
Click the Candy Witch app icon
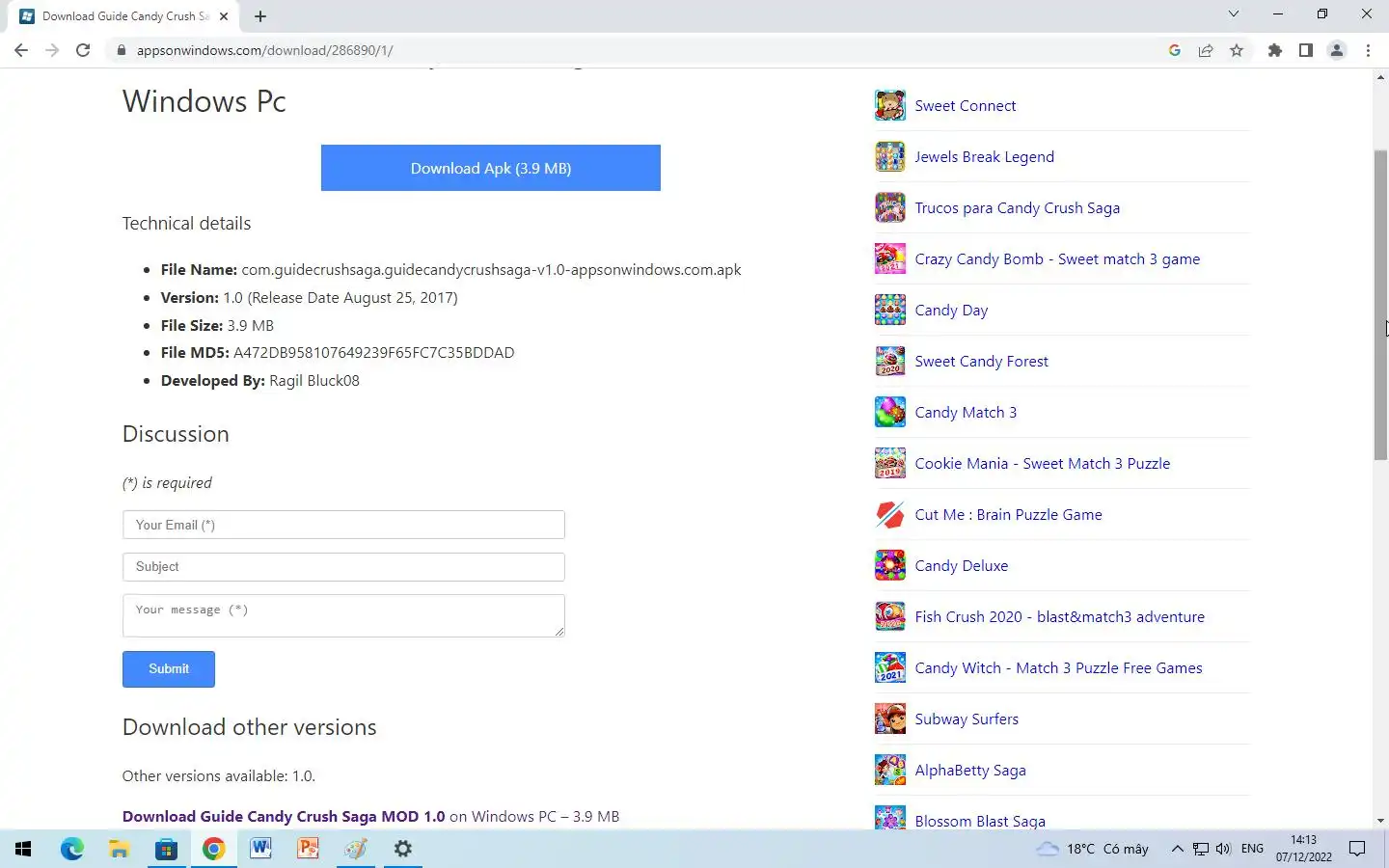[x=889, y=667]
